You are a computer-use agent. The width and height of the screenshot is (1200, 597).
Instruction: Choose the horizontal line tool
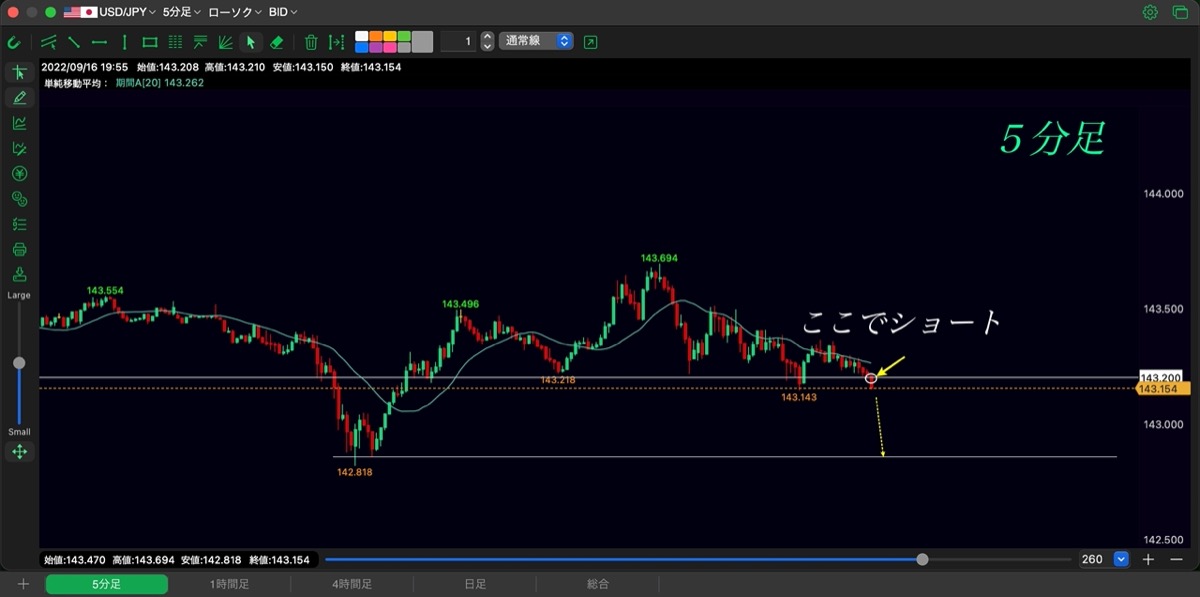coord(99,42)
